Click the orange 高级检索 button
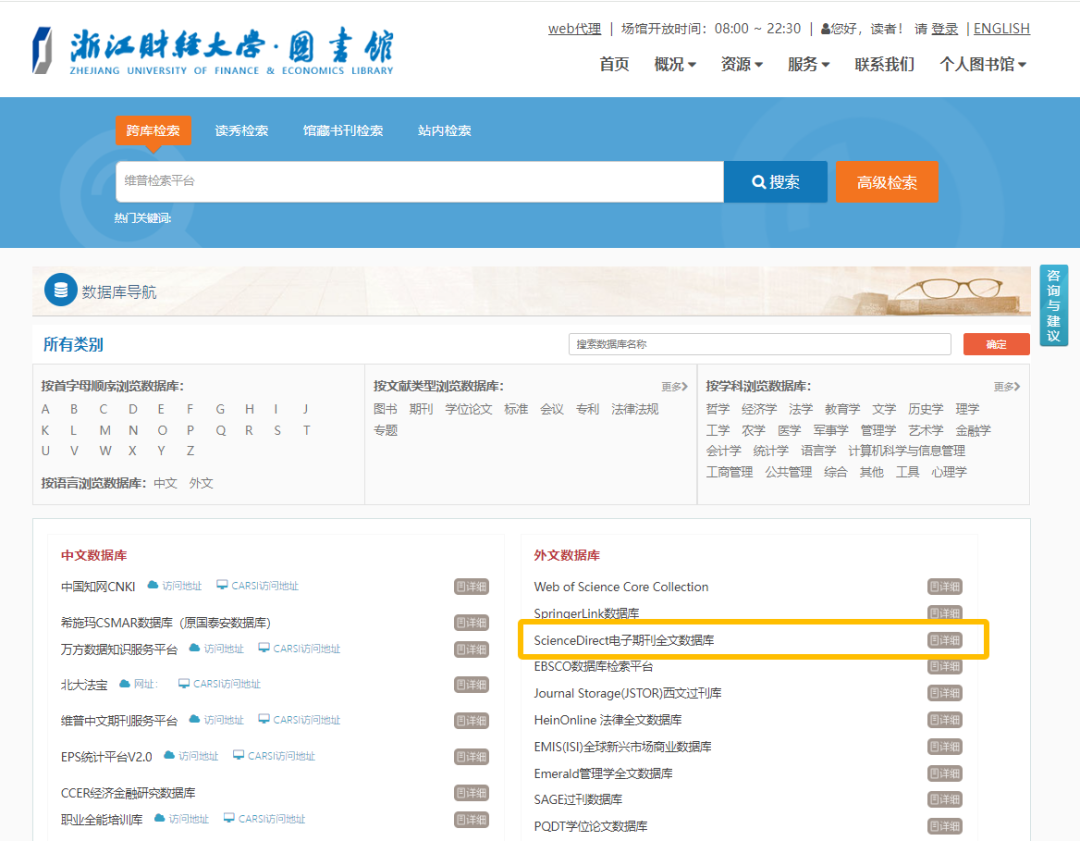This screenshot has width=1080, height=841. pos(887,182)
